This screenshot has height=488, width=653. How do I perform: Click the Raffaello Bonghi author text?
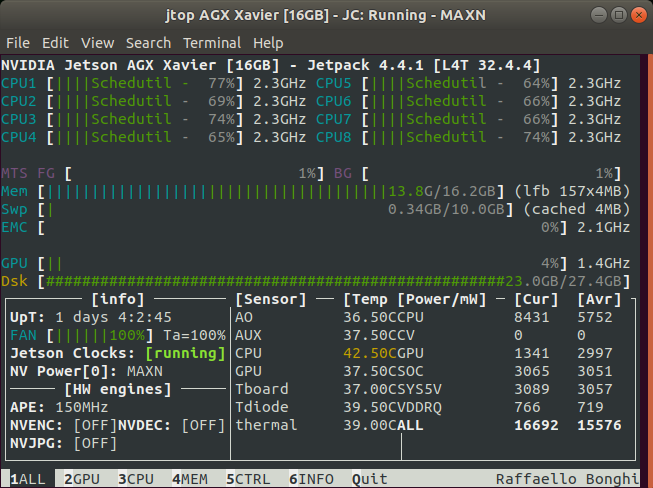click(x=567, y=479)
